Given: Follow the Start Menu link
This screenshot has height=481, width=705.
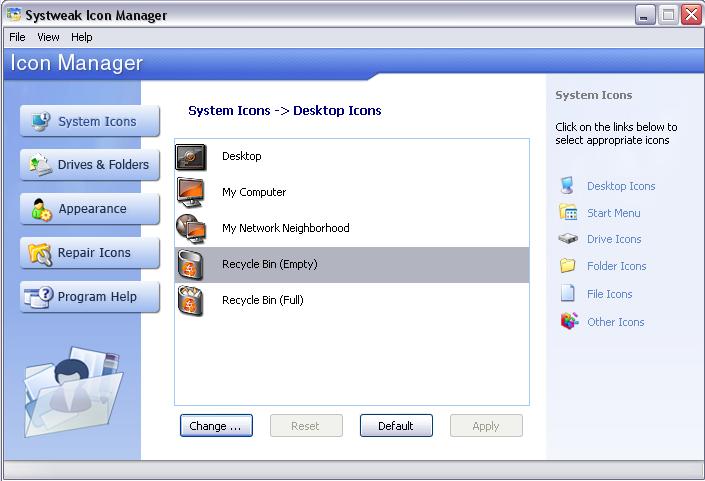Looking at the screenshot, I should pos(614,213).
